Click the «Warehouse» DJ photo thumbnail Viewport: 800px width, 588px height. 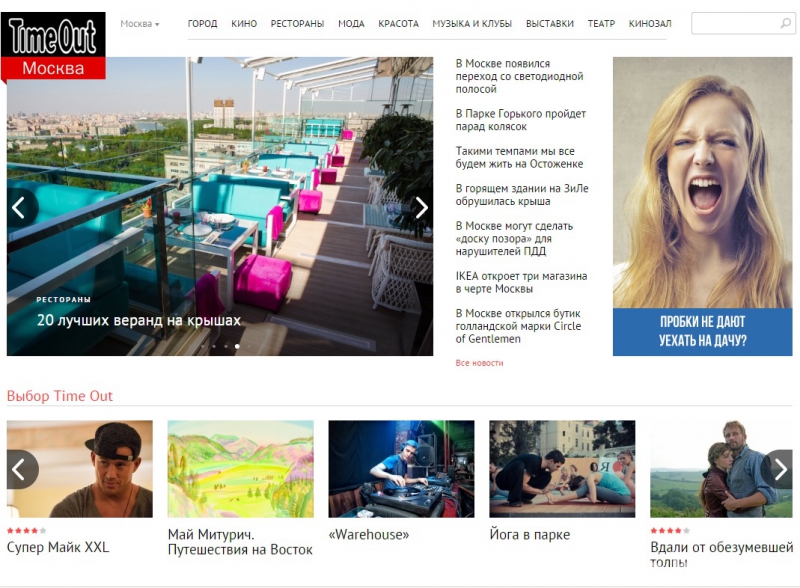[x=402, y=469]
